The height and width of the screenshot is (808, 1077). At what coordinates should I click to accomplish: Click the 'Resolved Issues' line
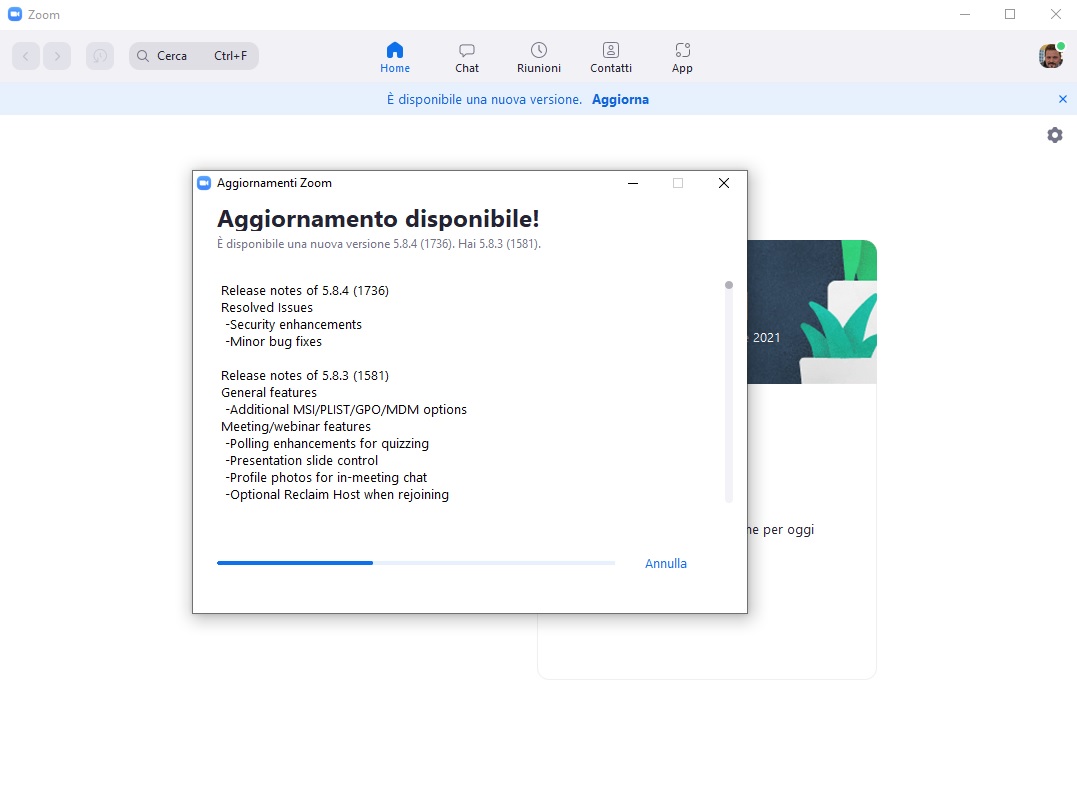pyautogui.click(x=267, y=308)
